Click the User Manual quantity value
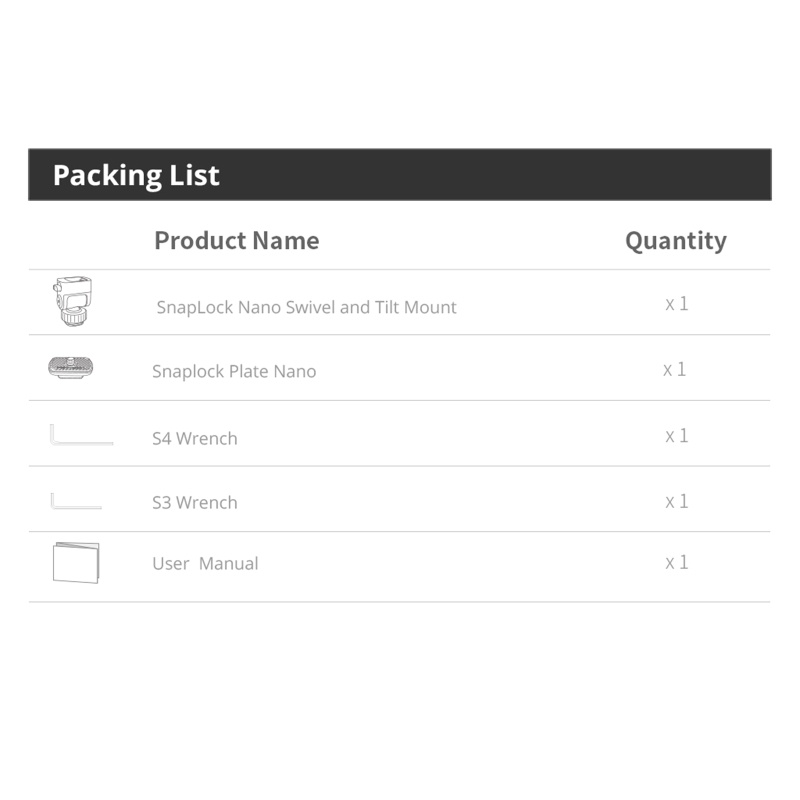Viewport: 800px width, 800px height. (677, 563)
